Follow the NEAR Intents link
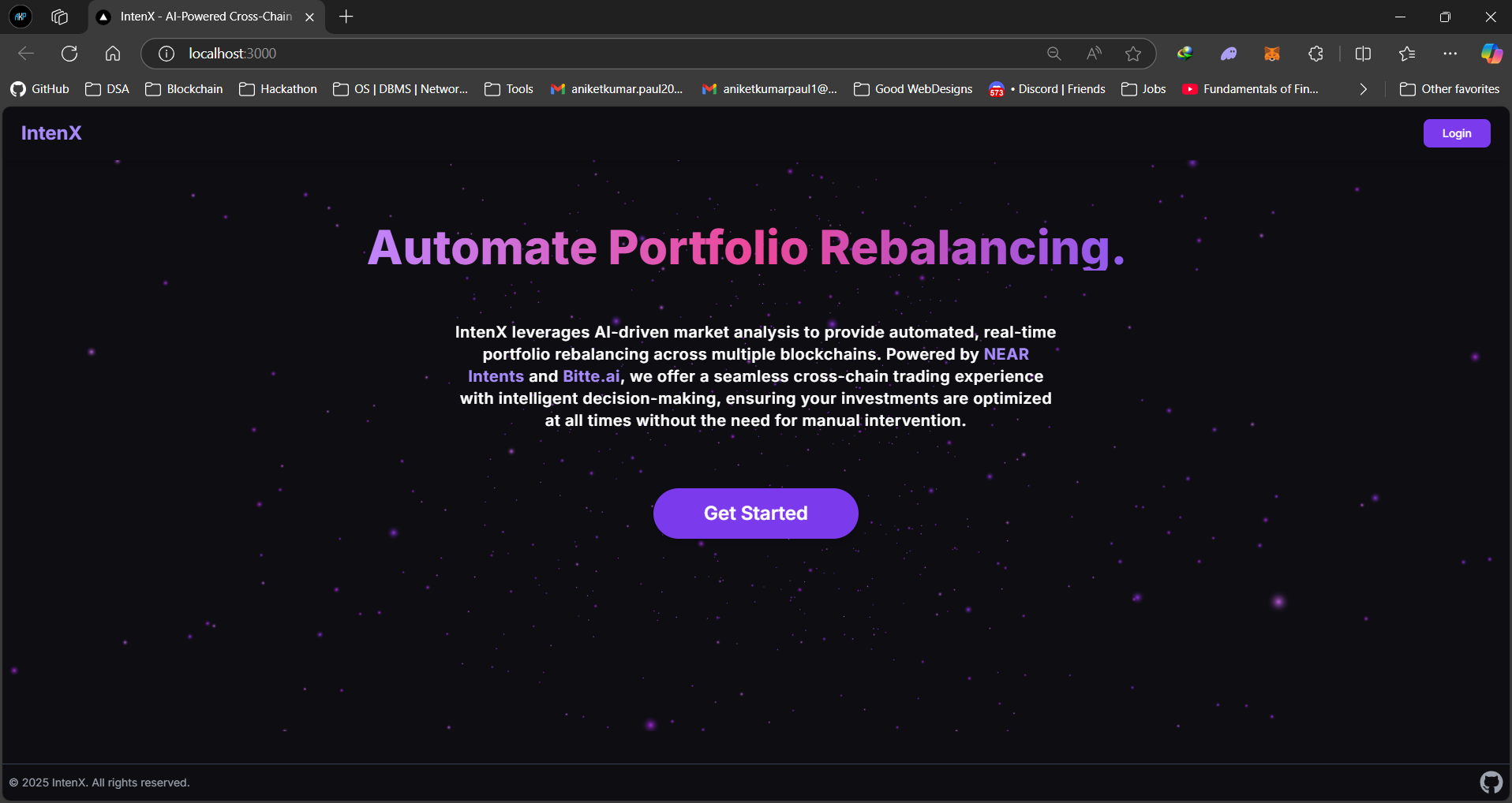The width and height of the screenshot is (1512, 803). pos(1006,354)
